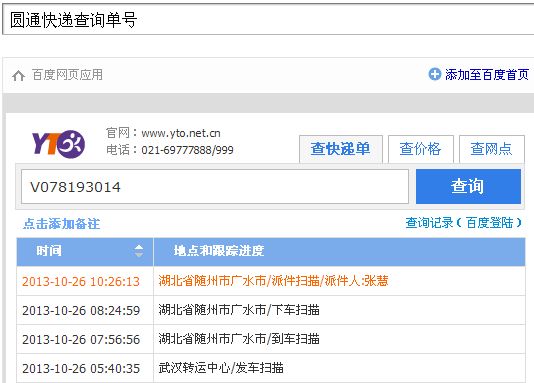Select the timestamp 2013-10-26 10:26:13
The width and height of the screenshot is (534, 383).
tap(81, 282)
